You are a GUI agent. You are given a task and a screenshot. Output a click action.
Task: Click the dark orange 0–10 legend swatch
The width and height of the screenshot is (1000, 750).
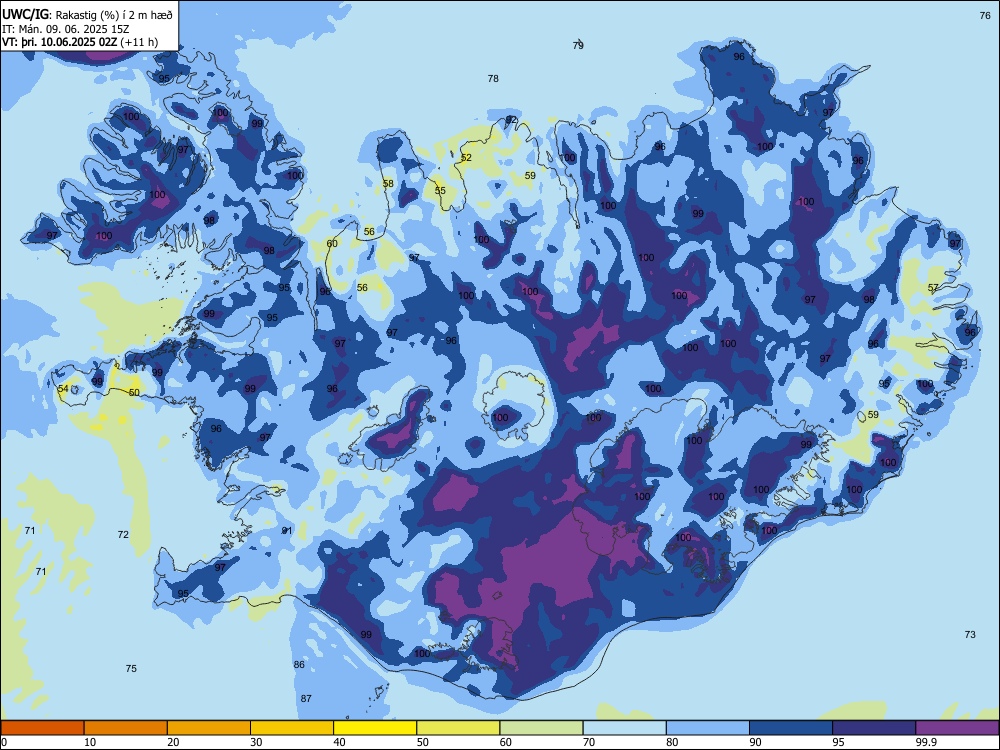pos(42,728)
